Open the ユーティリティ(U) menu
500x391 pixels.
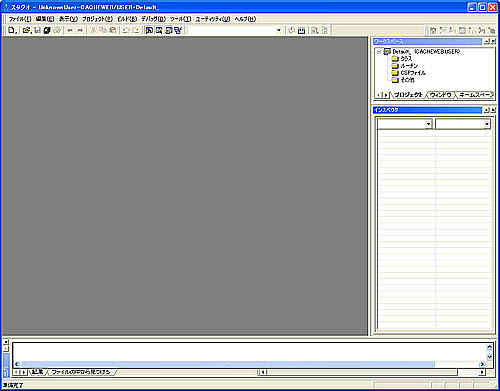point(213,19)
